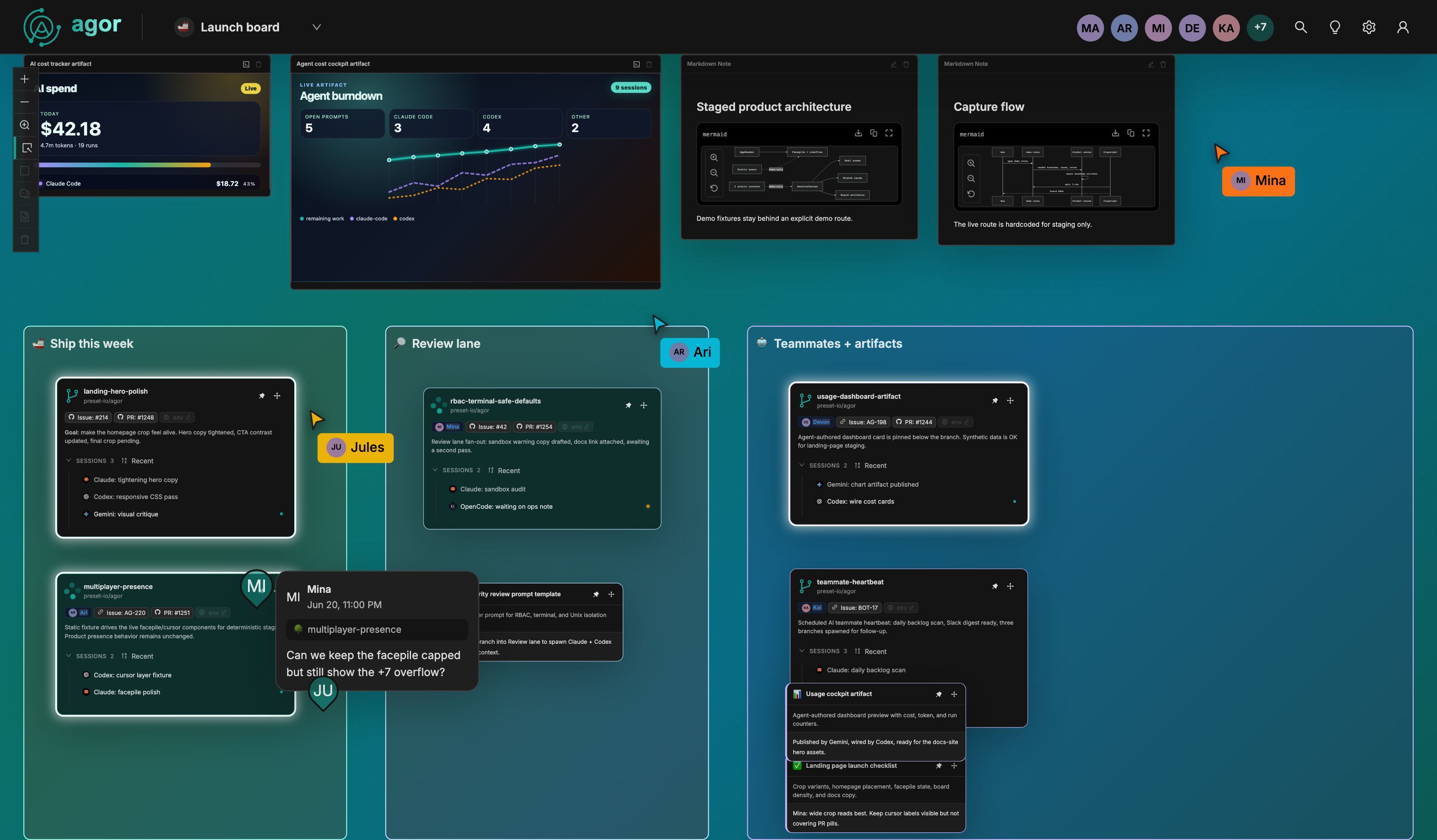Fullscreen the Staged product architecture mermaid diagram
Image resolution: width=1437 pixels, height=840 pixels.
(889, 133)
